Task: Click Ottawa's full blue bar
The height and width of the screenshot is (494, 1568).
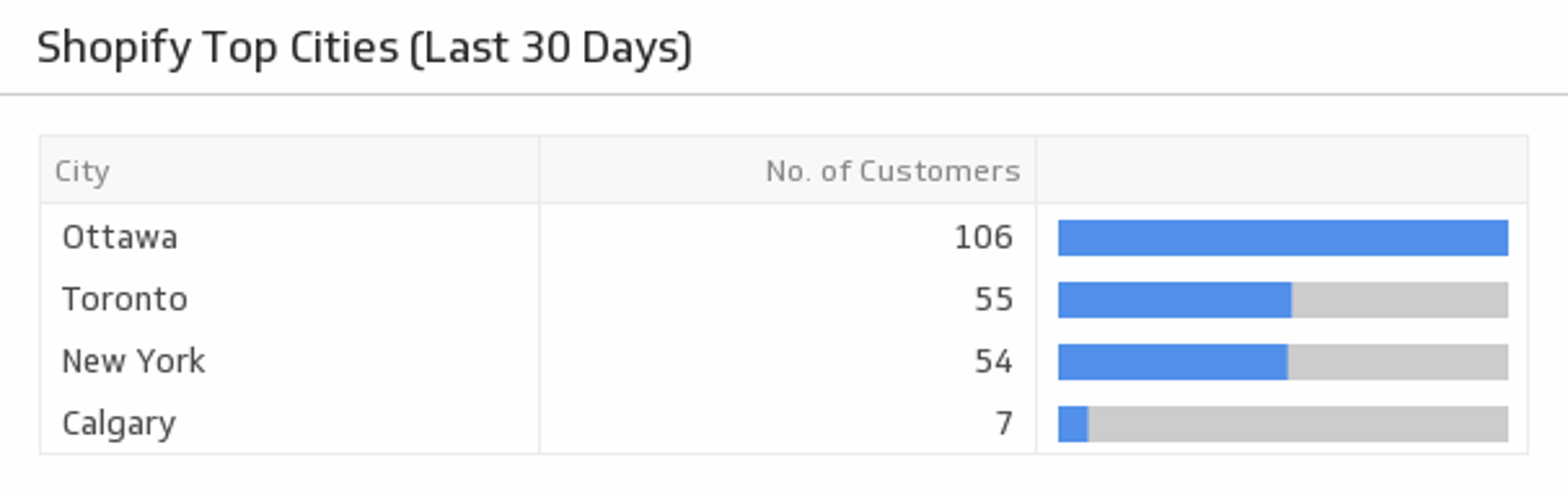Action: 1282,238
